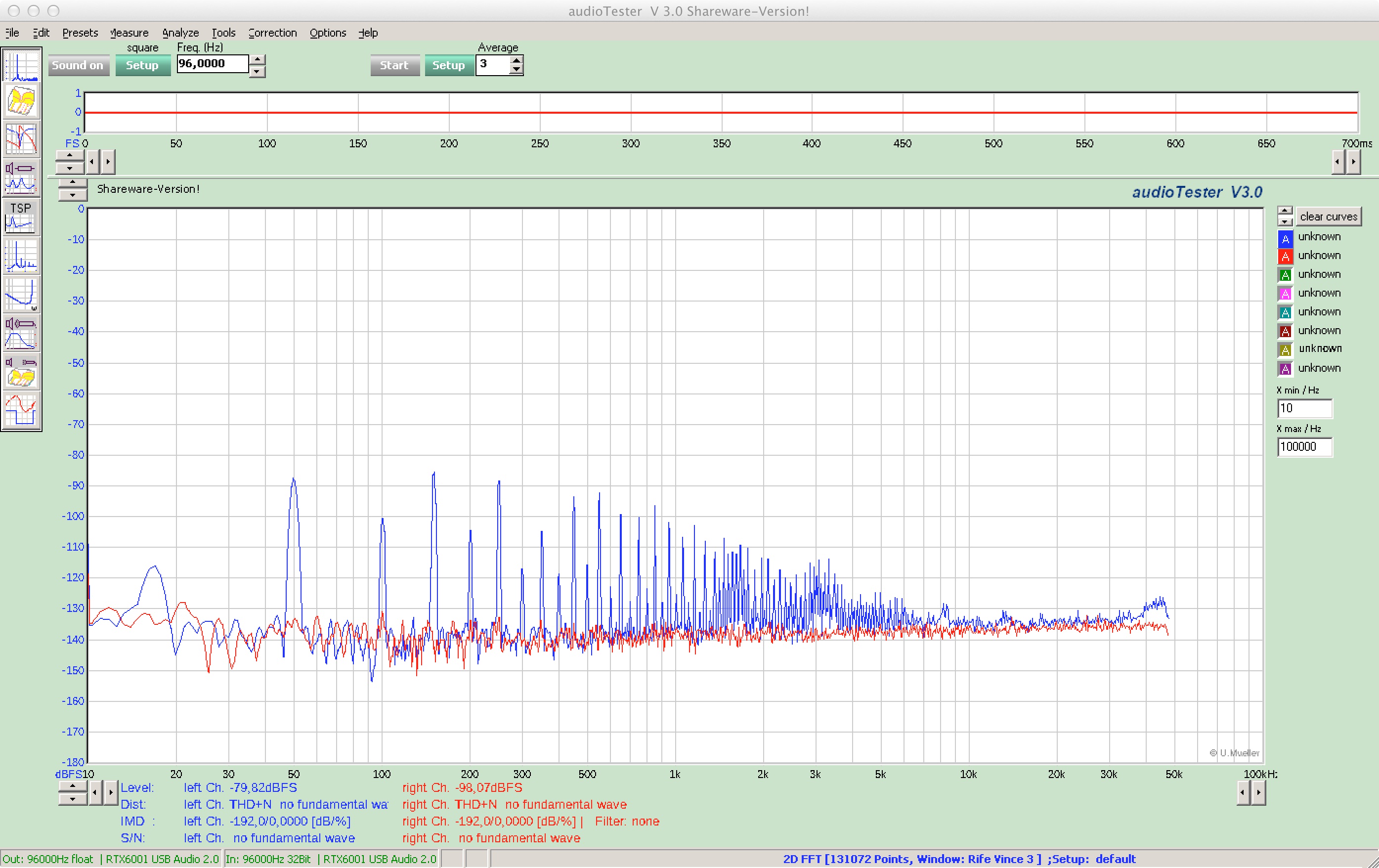Select the red/blue impedance phase curve icon
Screen dimensions: 1379x868
pos(21,138)
